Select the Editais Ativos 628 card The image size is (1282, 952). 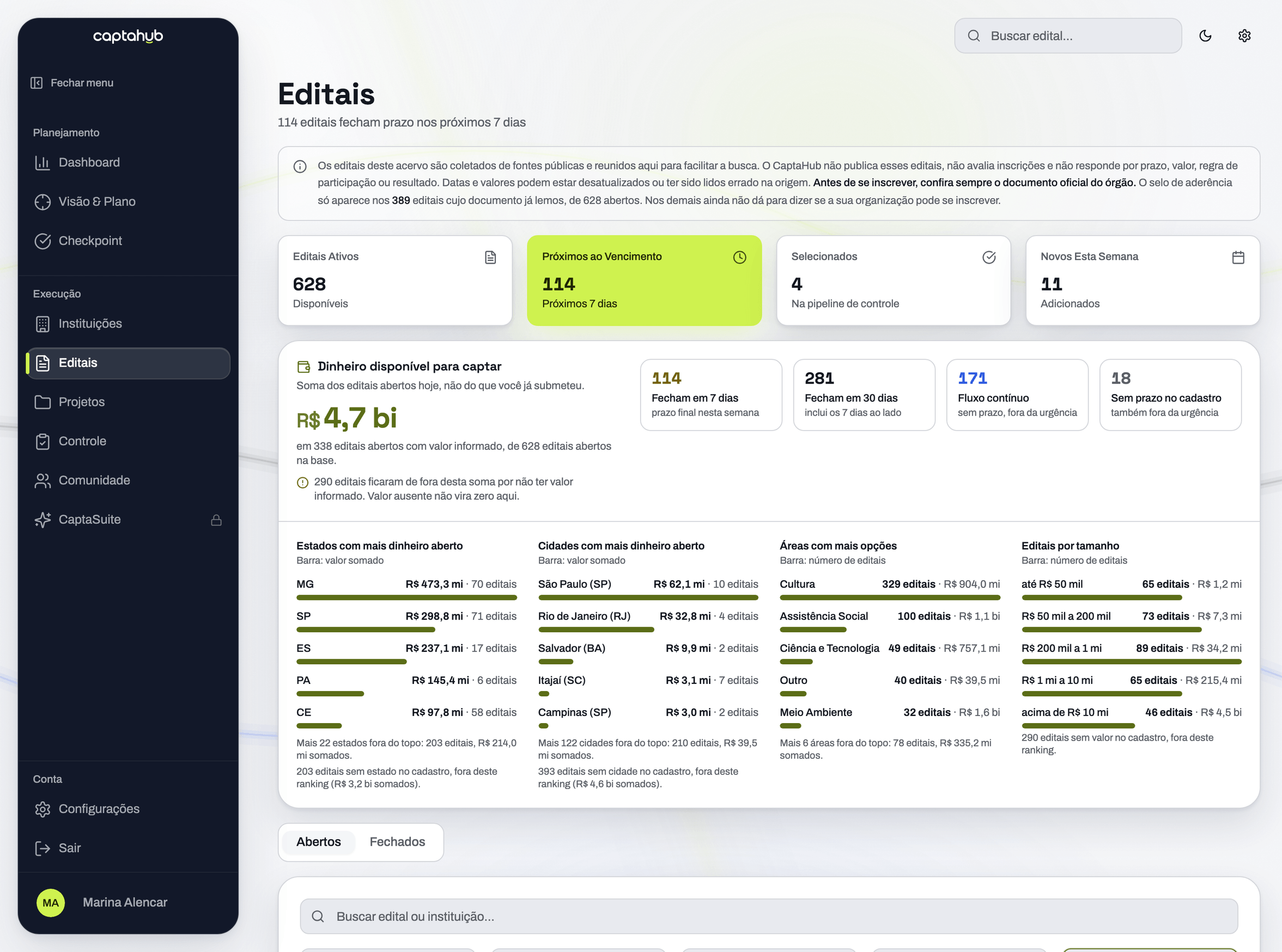click(395, 281)
